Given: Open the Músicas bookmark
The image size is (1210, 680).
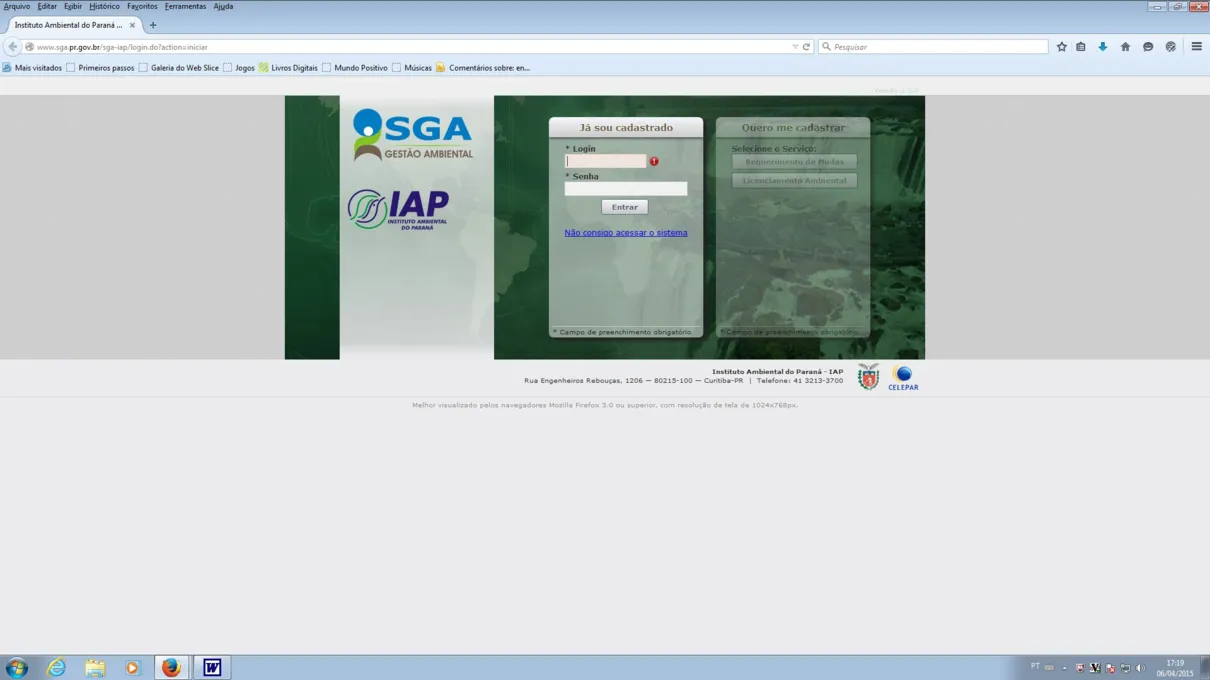Looking at the screenshot, I should click(x=412, y=68).
